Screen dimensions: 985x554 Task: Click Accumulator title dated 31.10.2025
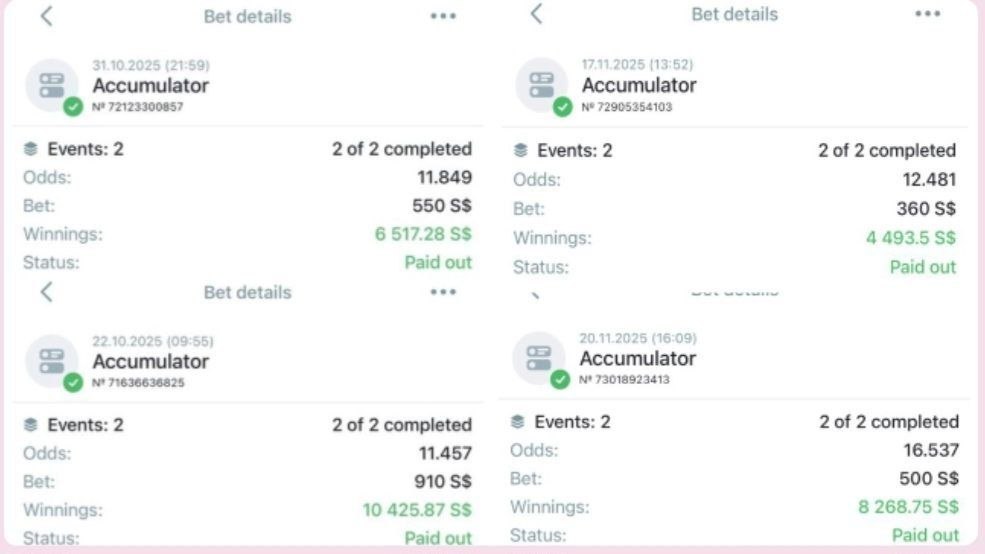(x=150, y=85)
